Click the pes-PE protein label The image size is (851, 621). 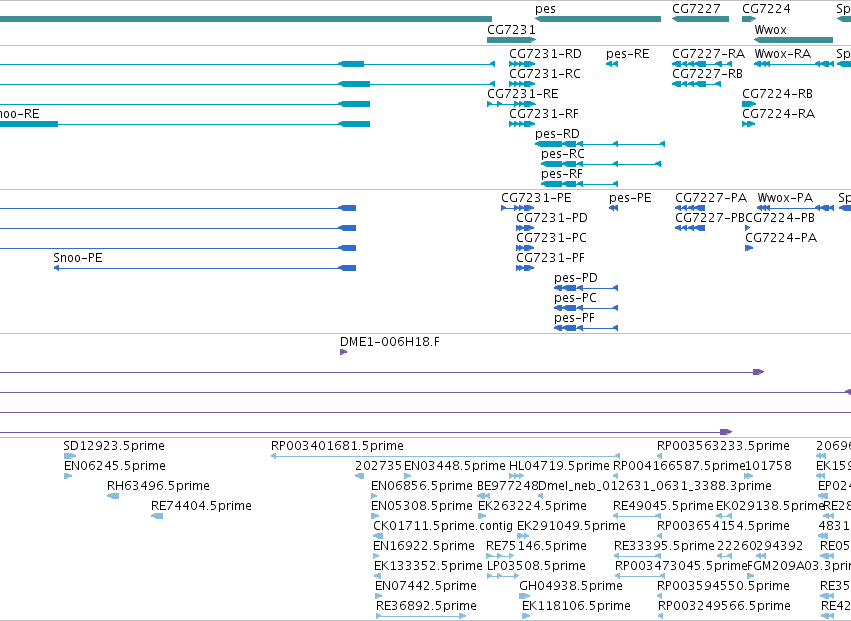(x=630, y=198)
